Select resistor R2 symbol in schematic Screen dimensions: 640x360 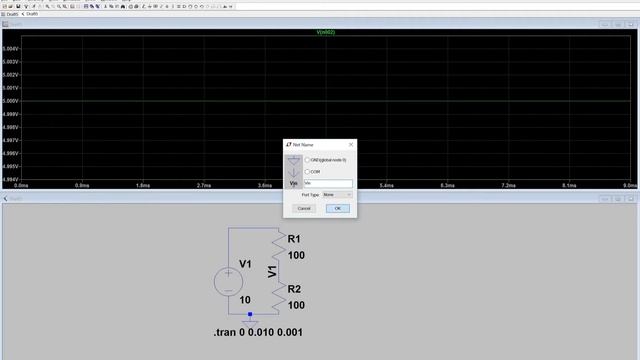(x=279, y=297)
